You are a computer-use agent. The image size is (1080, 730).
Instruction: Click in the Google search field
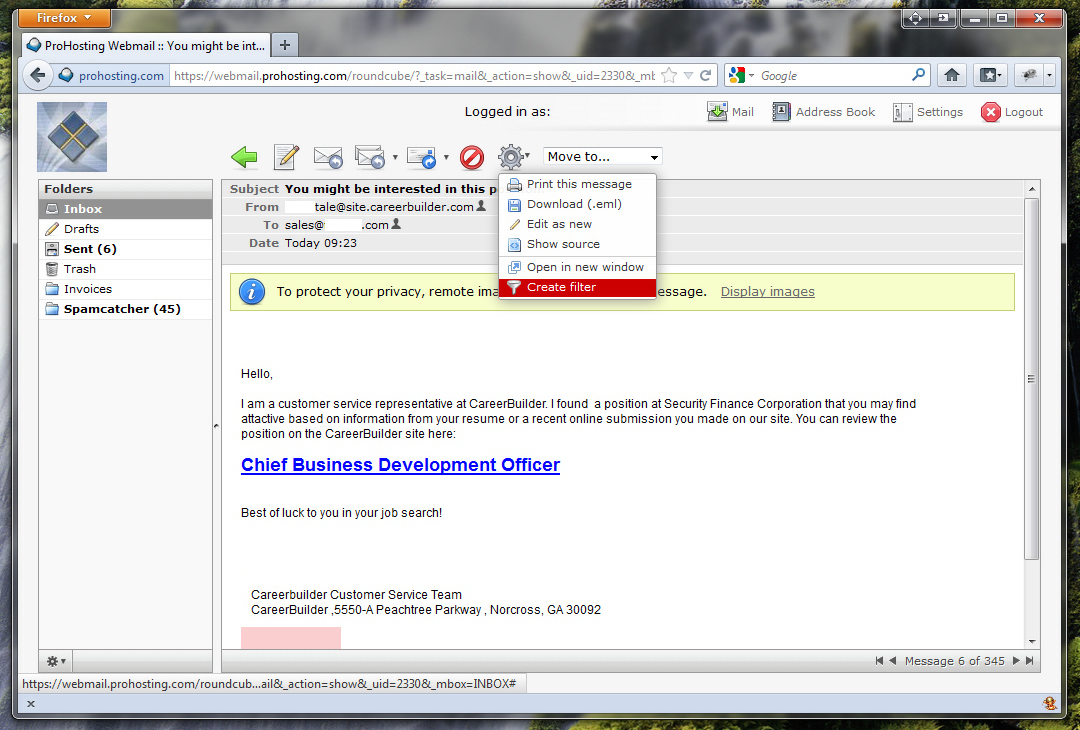[833, 76]
